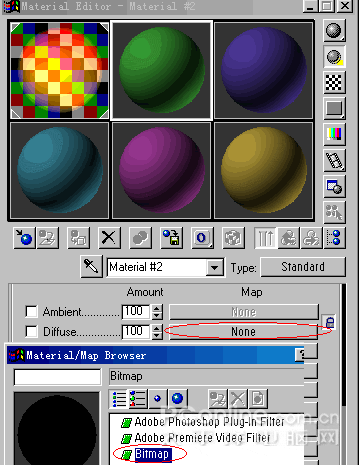Click the Put to Library icon
The image size is (360, 466).
(x=171, y=238)
